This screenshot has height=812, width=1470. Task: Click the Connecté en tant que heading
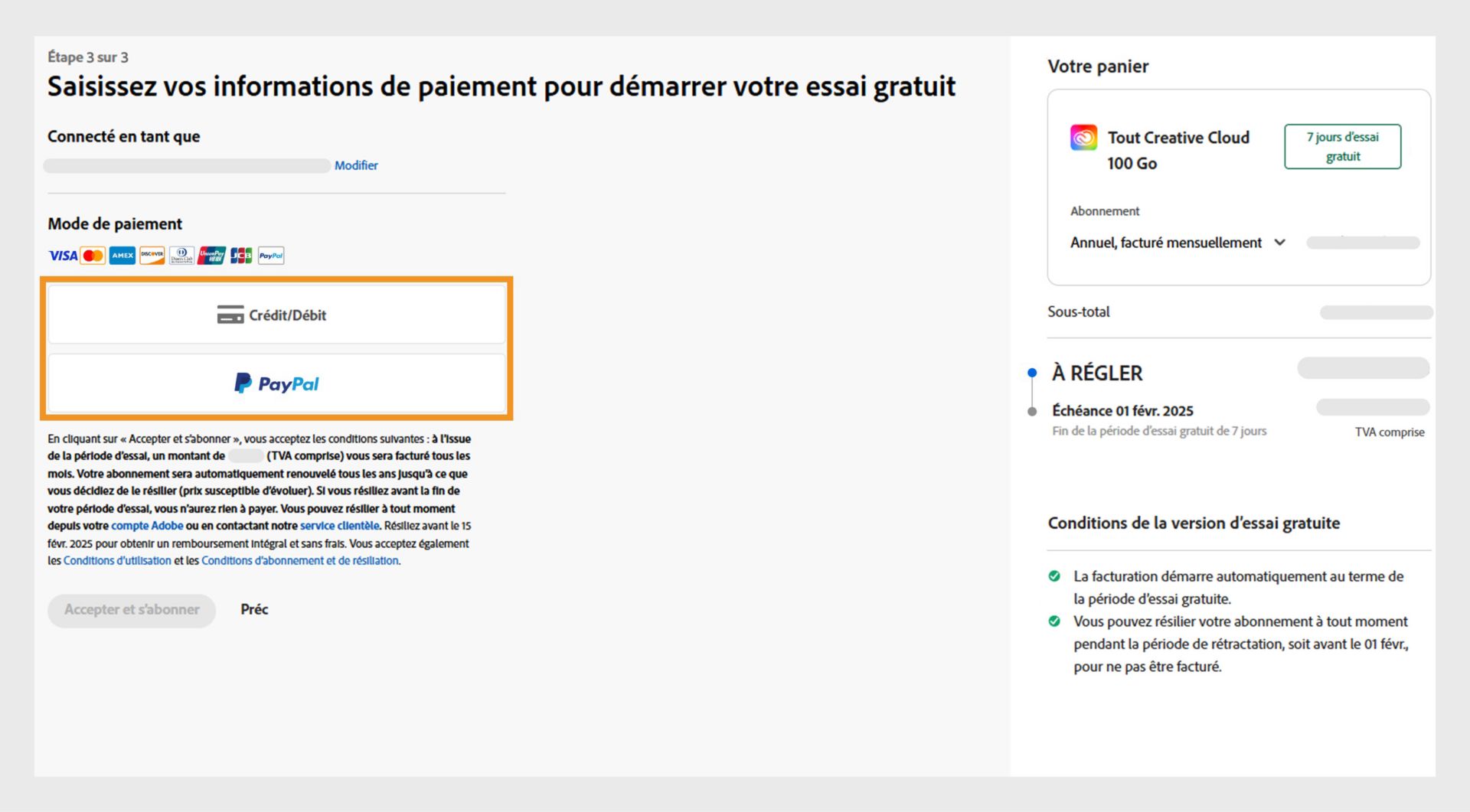[x=124, y=137]
